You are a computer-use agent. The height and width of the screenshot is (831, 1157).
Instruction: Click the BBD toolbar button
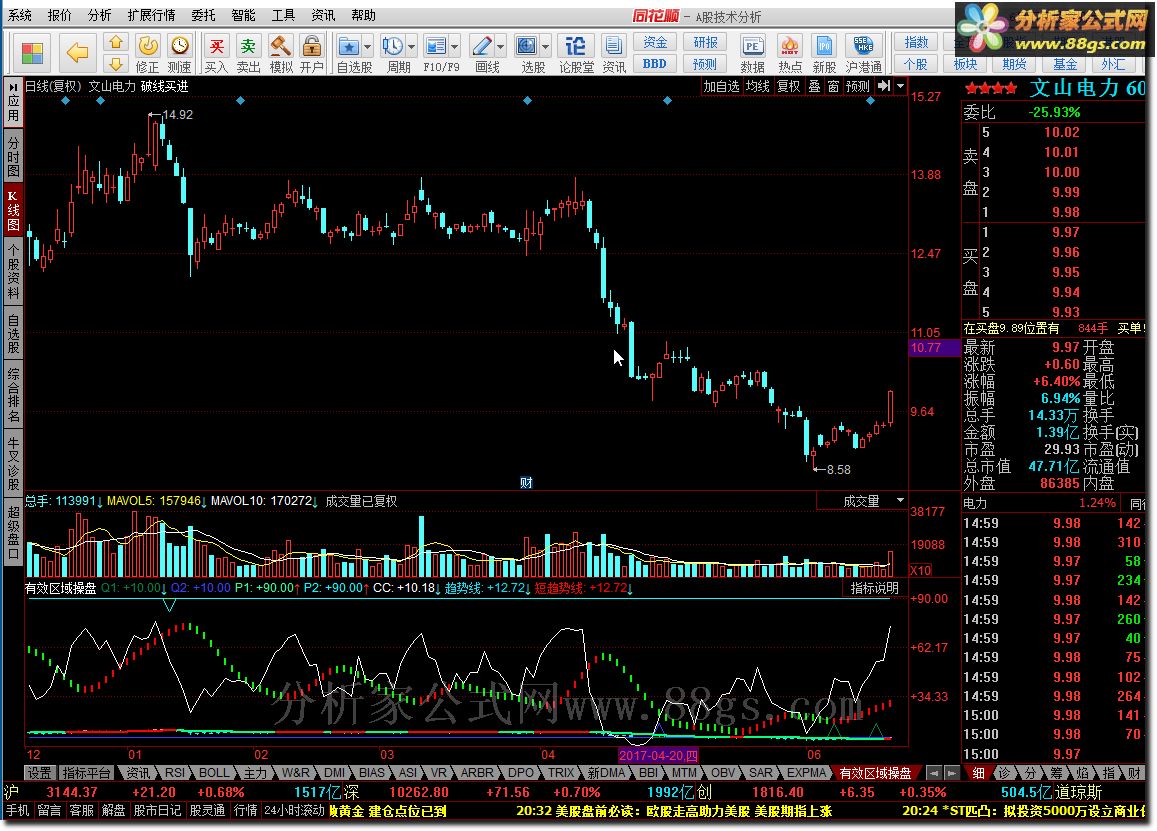coord(655,64)
